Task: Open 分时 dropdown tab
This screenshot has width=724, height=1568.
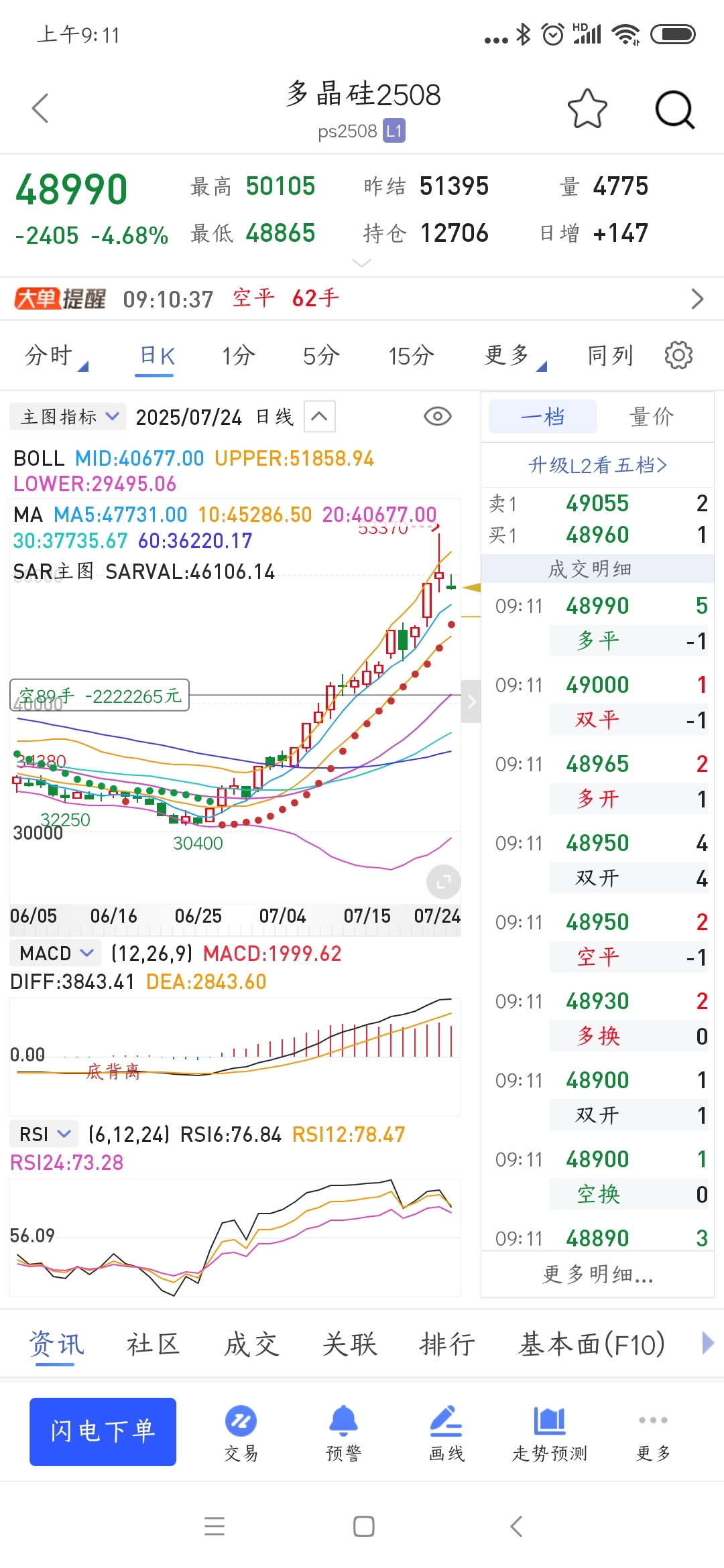Action: (x=55, y=355)
